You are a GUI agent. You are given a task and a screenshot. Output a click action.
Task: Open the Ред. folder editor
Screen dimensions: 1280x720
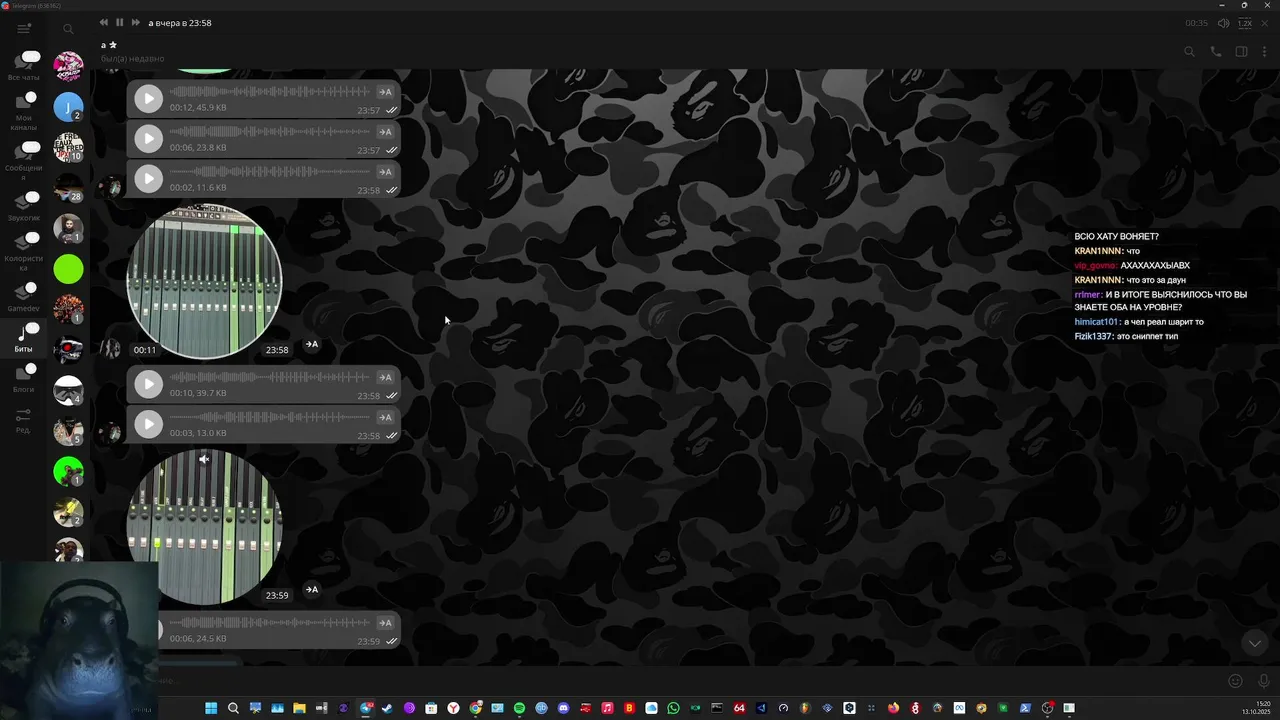tap(23, 420)
